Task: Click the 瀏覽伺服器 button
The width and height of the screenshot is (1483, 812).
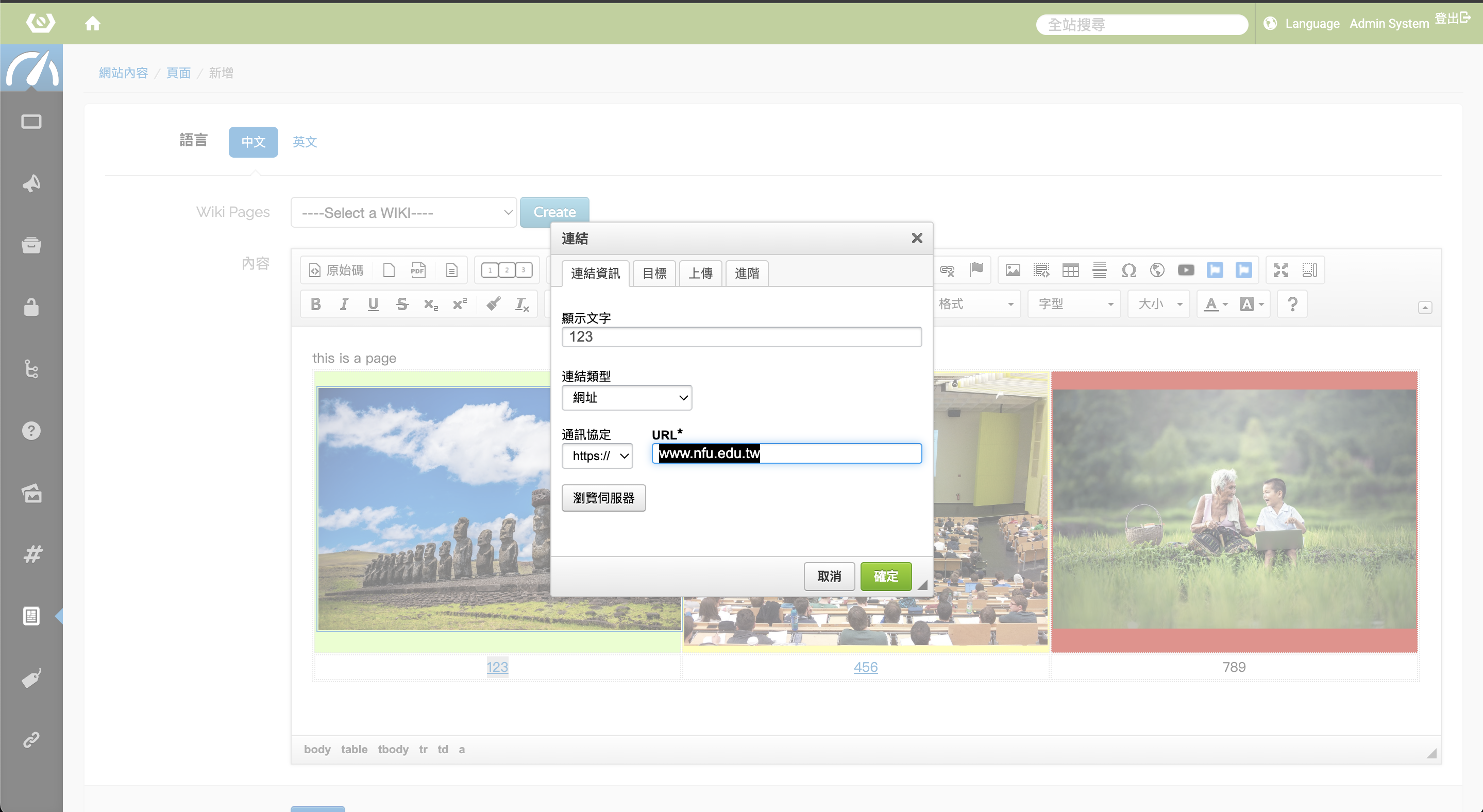Action: (x=603, y=498)
